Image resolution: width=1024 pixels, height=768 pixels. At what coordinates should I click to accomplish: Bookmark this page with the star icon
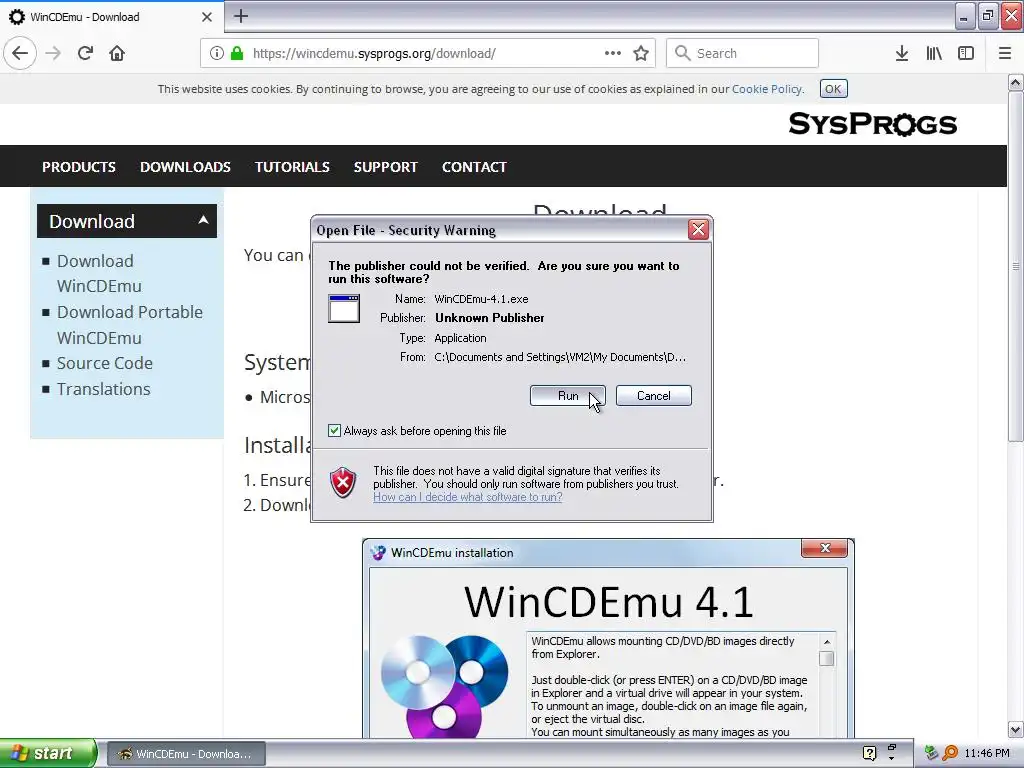pyautogui.click(x=641, y=53)
